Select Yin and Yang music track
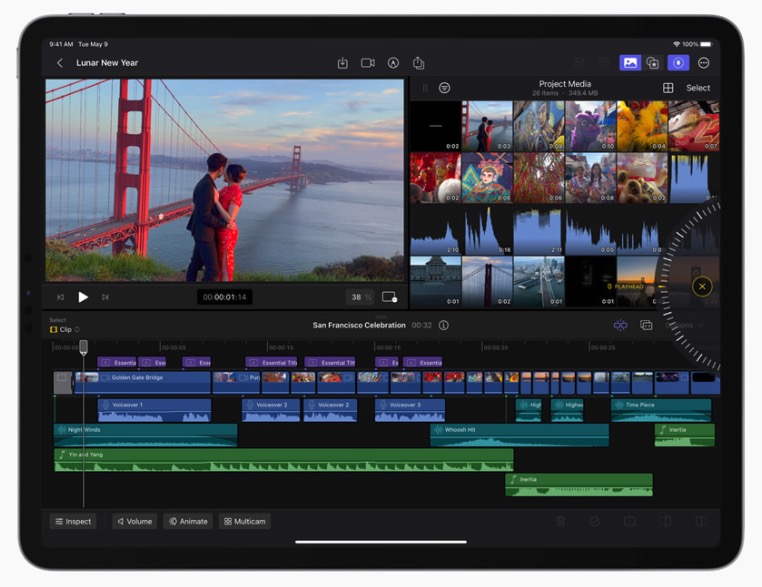762x587 pixels. (284, 460)
